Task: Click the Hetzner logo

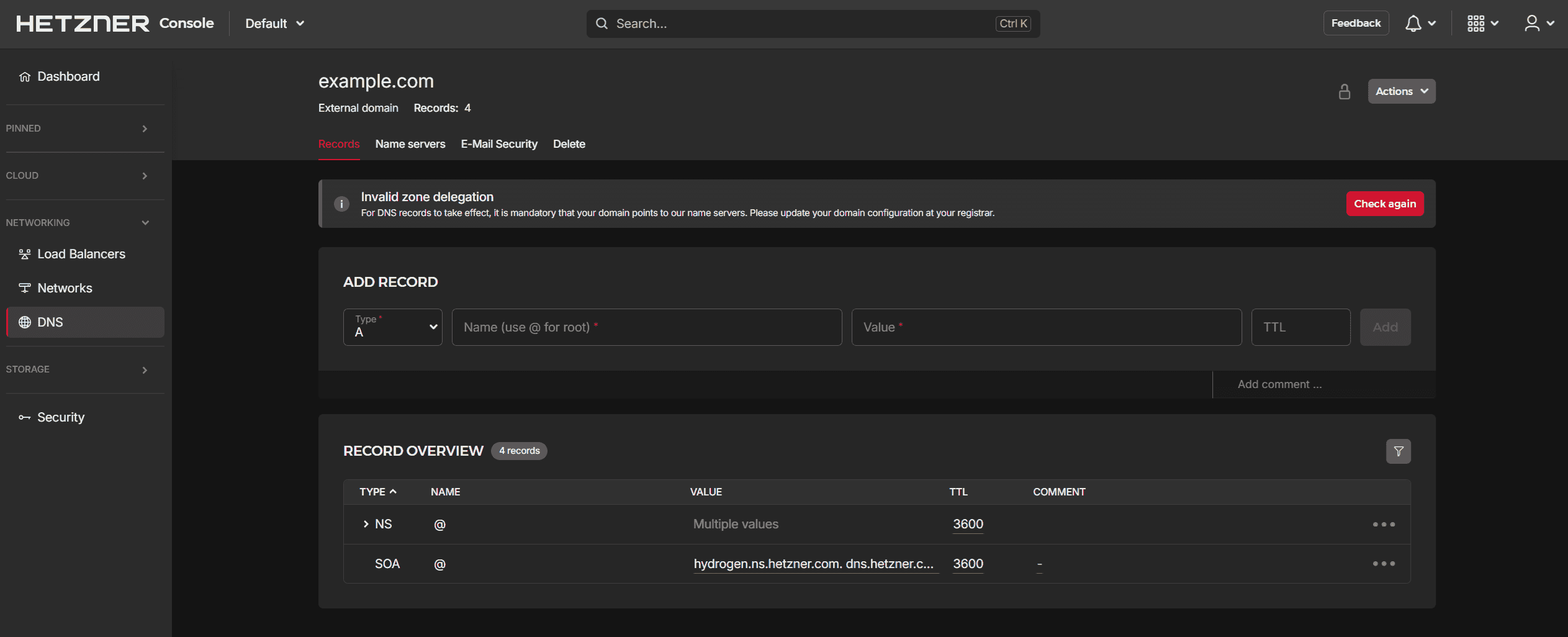Action: [83, 24]
